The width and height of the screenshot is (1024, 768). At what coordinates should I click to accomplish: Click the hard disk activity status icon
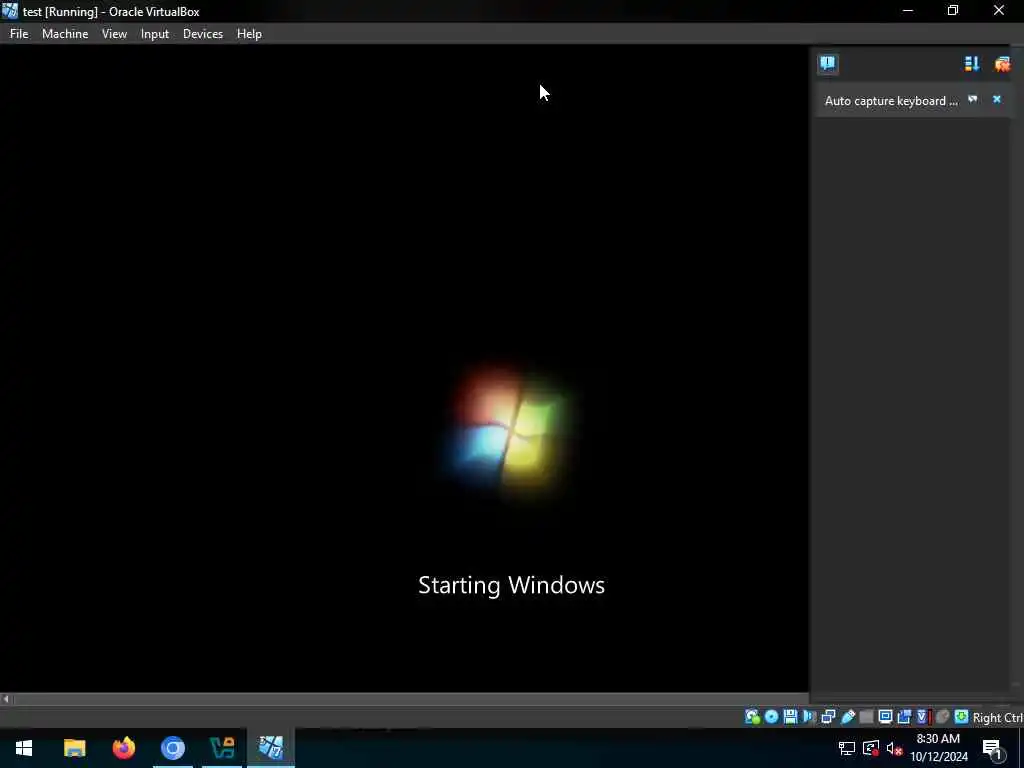752,717
